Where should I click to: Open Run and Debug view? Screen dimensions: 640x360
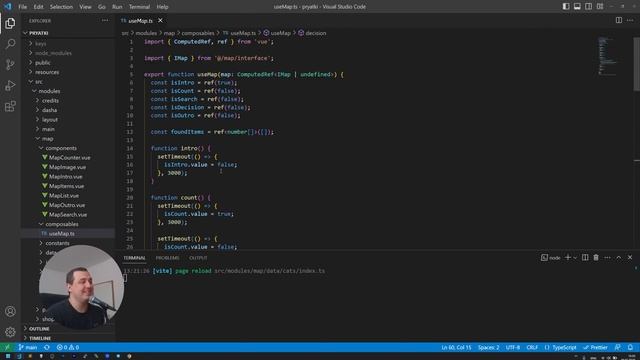(x=10, y=85)
